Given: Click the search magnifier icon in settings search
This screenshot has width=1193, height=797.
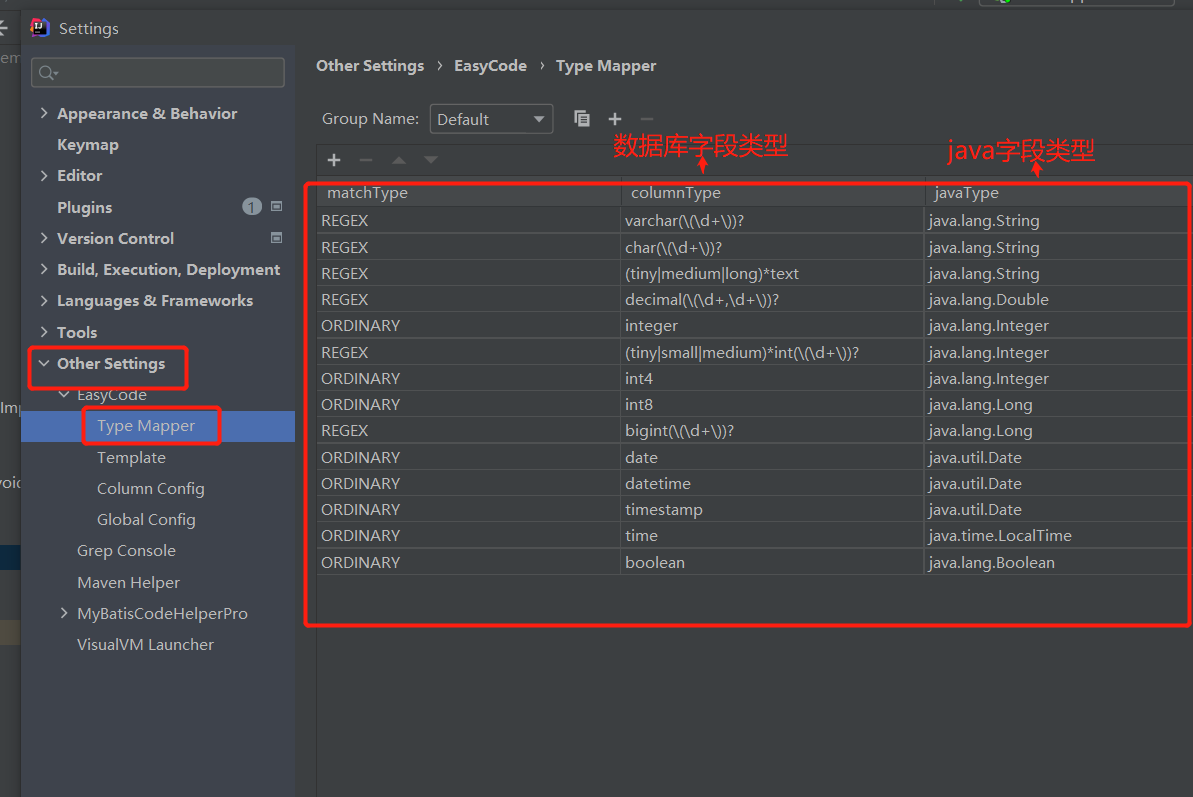Looking at the screenshot, I should [x=47, y=72].
